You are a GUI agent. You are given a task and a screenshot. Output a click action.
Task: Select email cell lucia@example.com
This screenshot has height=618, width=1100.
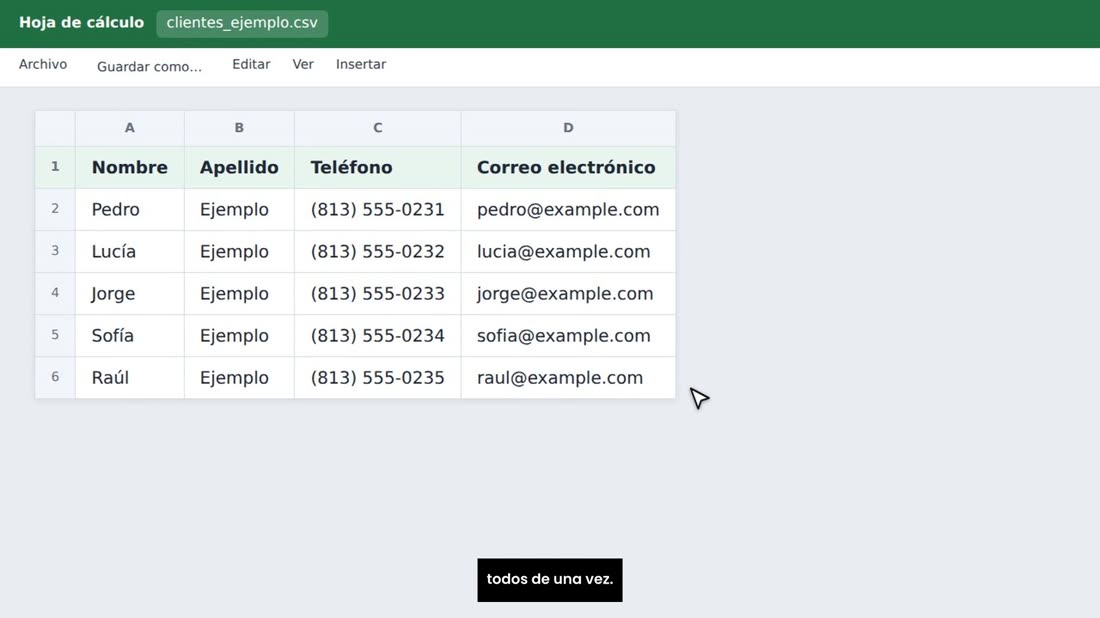568,251
